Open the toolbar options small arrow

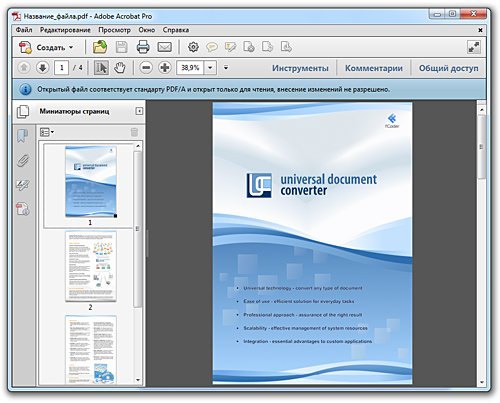click(226, 68)
